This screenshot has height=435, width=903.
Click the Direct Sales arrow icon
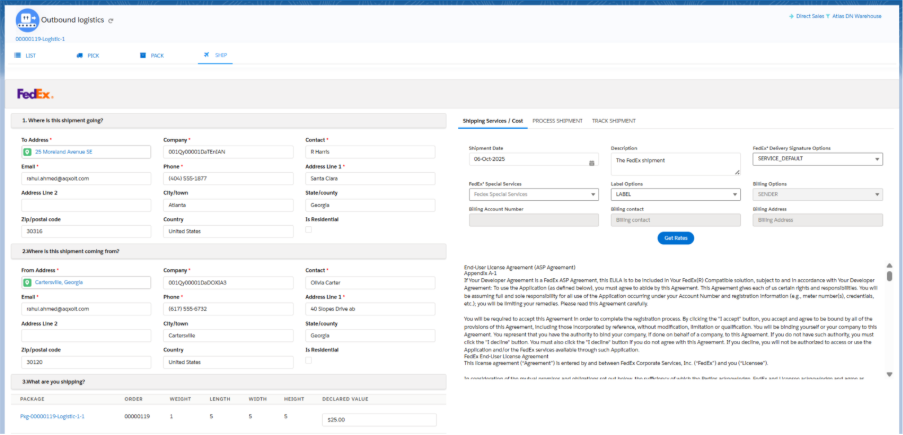click(791, 17)
